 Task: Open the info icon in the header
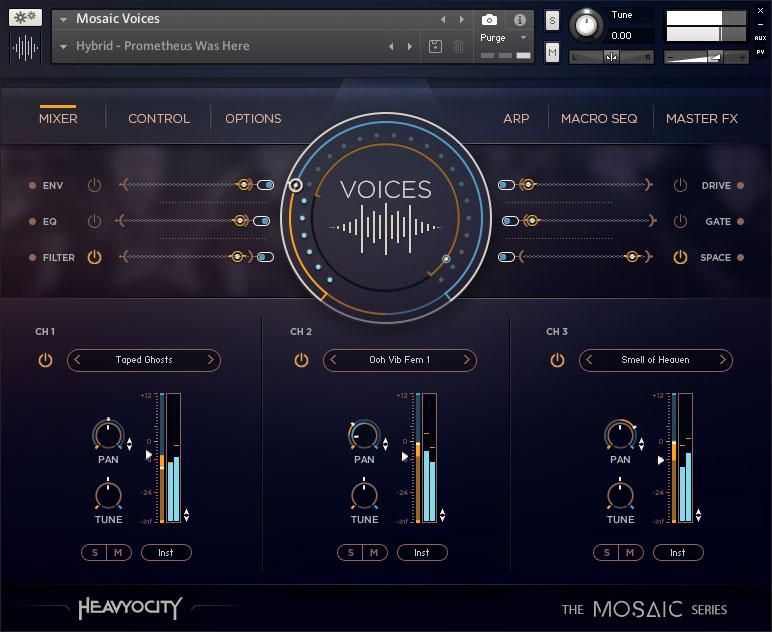519,20
